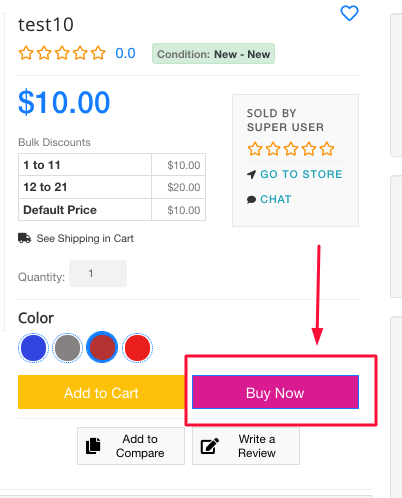Select the gray color option
The height and width of the screenshot is (498, 402).
68,348
